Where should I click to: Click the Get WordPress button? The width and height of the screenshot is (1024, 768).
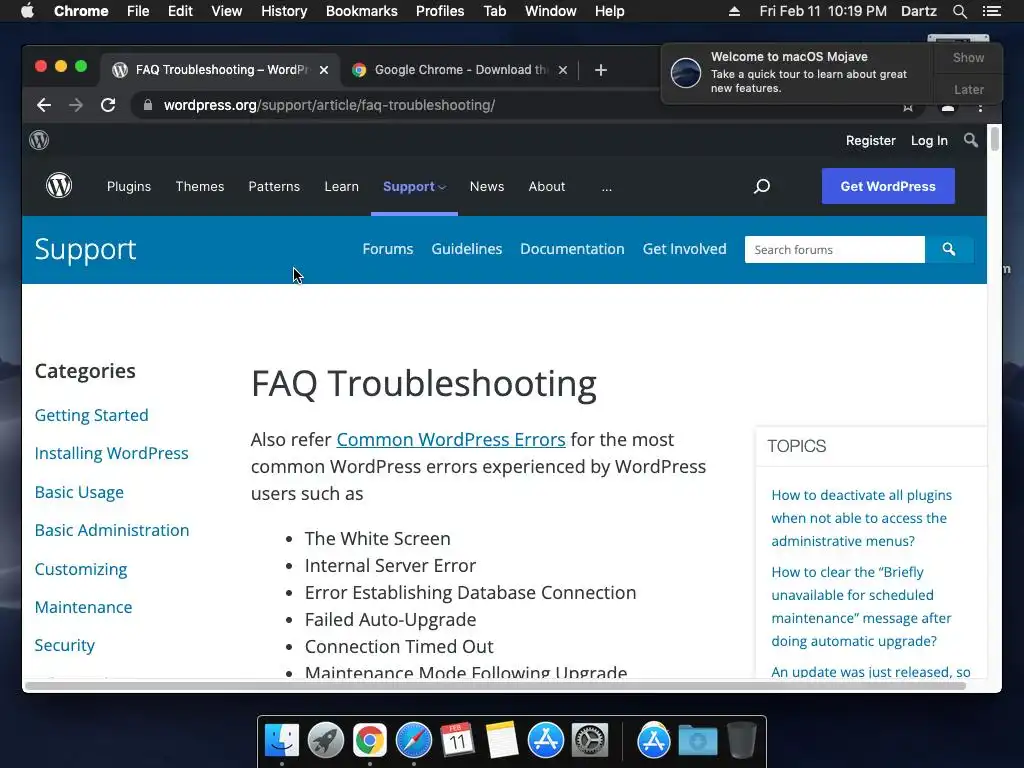pyautogui.click(x=888, y=186)
